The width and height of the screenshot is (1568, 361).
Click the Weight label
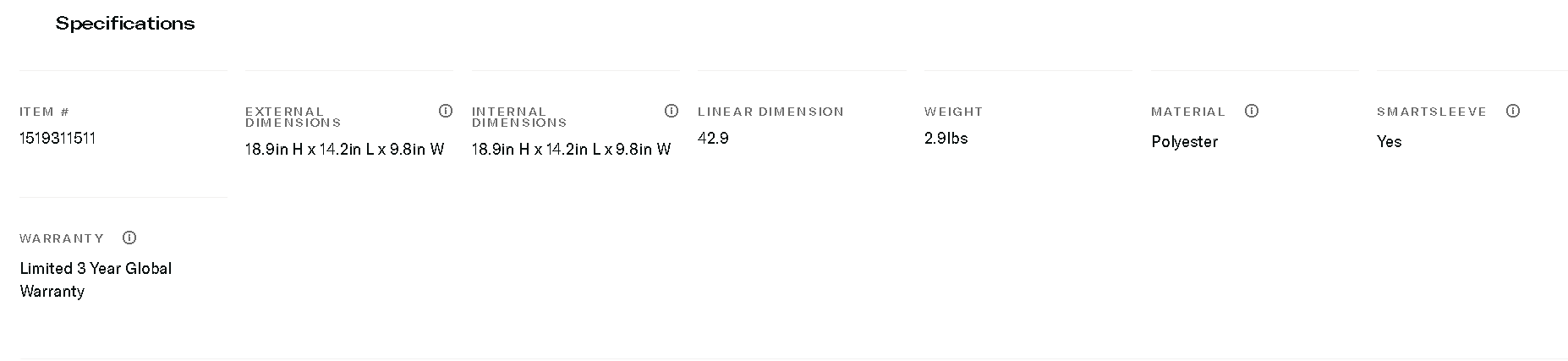(953, 112)
